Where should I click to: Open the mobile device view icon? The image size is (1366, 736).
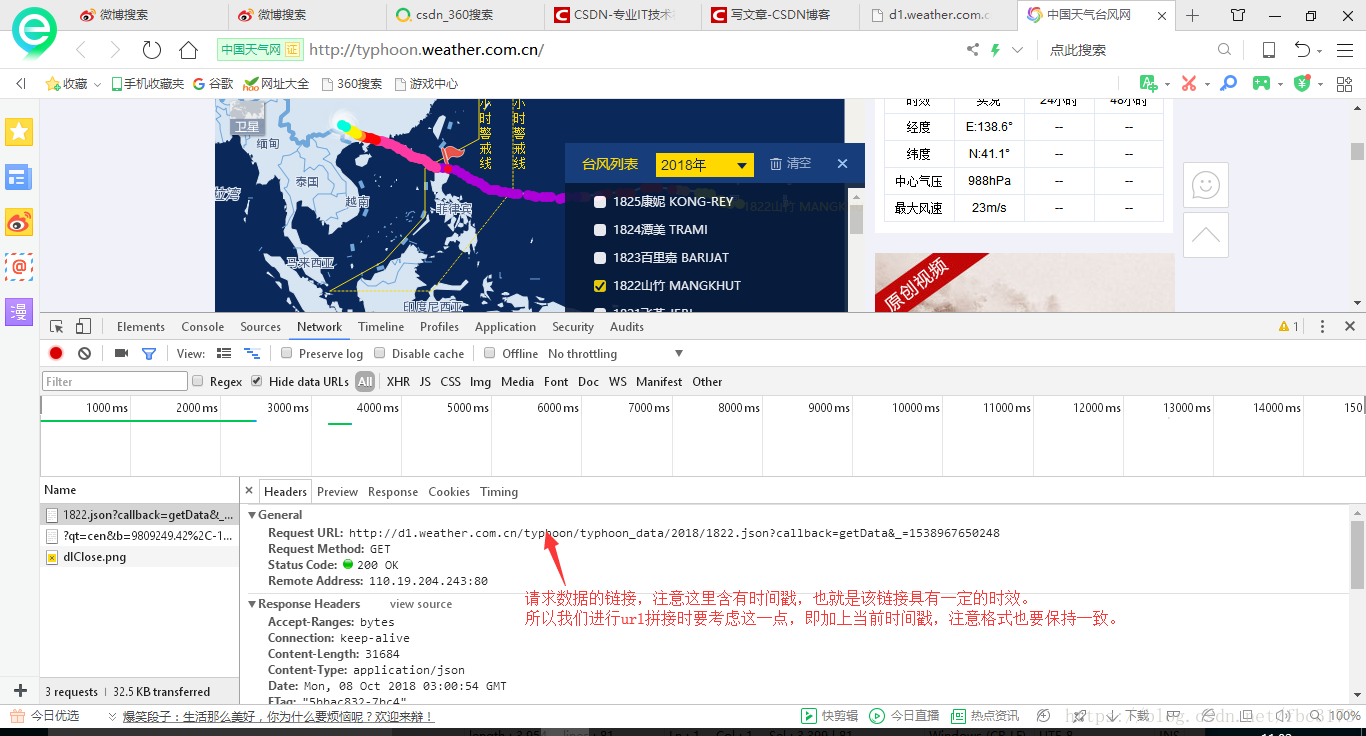(x=1268, y=50)
